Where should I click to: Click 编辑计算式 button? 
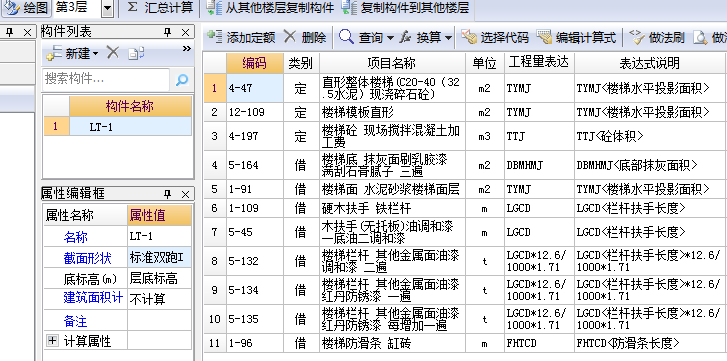click(x=576, y=37)
